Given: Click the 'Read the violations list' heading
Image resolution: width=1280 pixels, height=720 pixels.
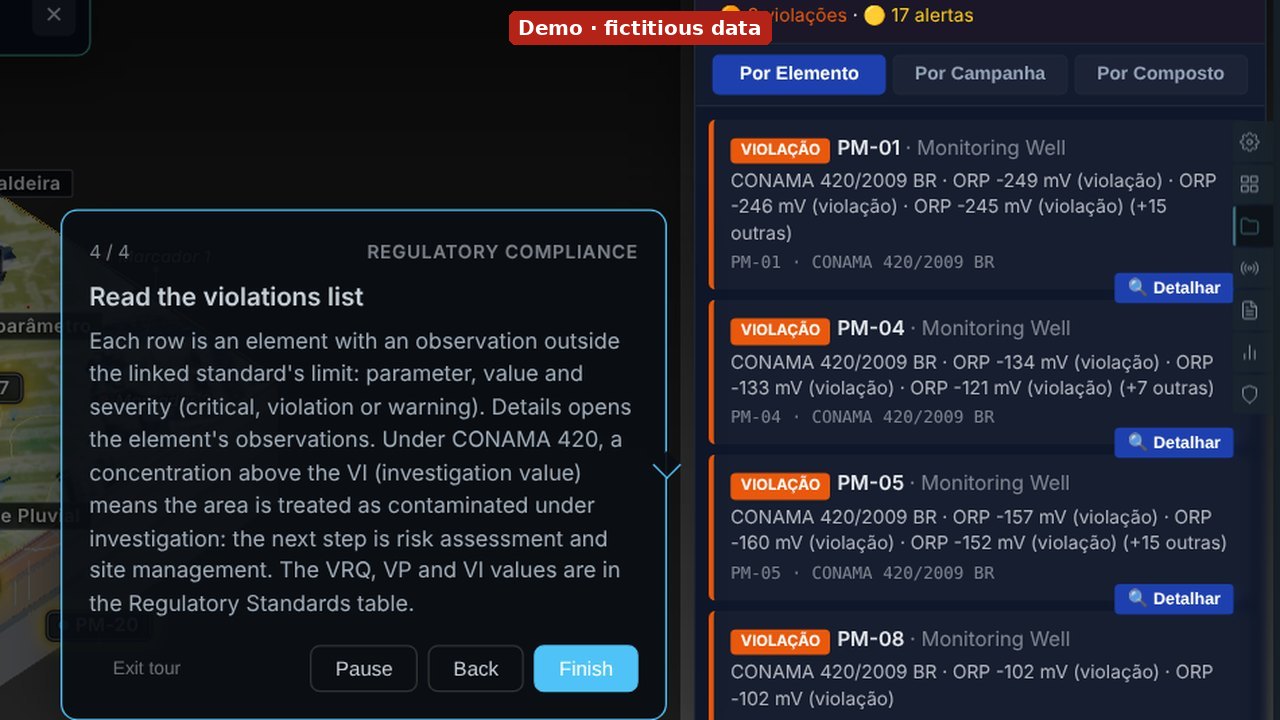Looking at the screenshot, I should [226, 297].
